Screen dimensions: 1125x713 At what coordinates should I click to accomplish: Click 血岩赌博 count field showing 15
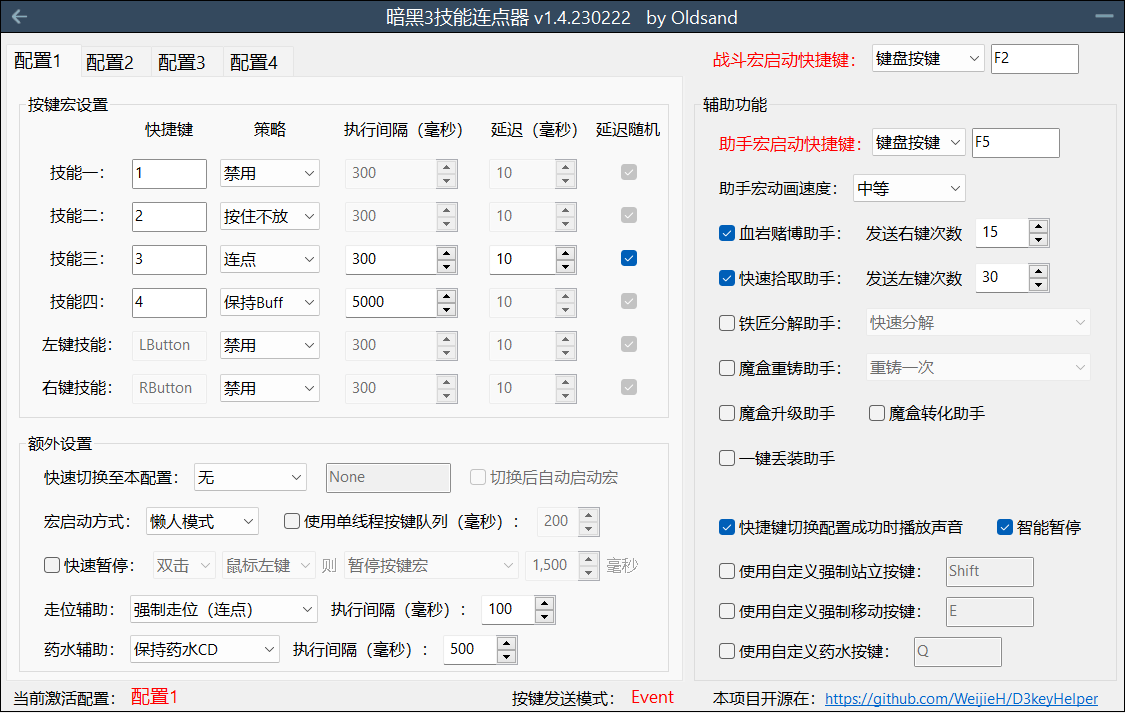[x=1002, y=232]
